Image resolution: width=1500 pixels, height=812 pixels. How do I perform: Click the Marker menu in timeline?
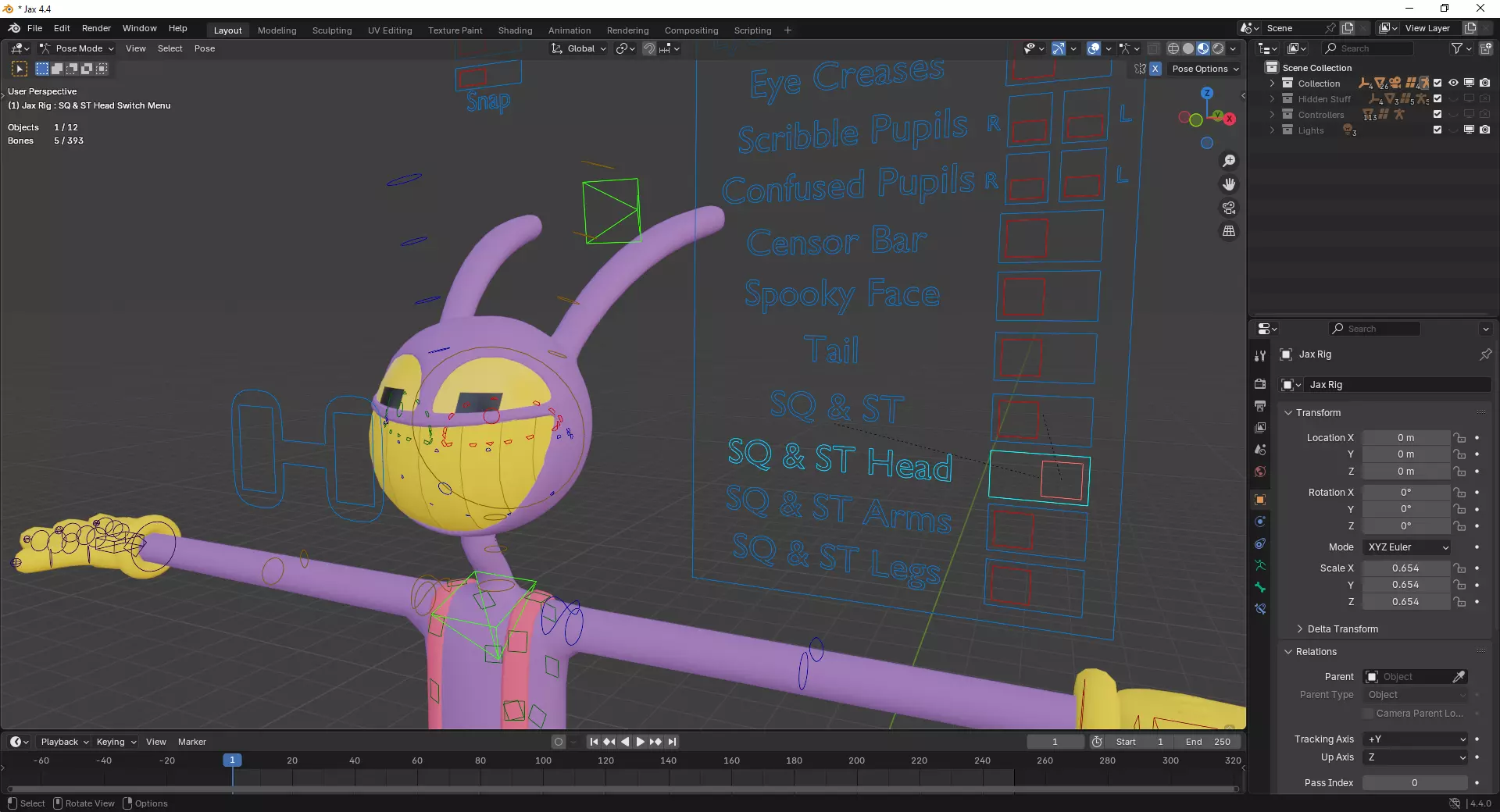191,742
